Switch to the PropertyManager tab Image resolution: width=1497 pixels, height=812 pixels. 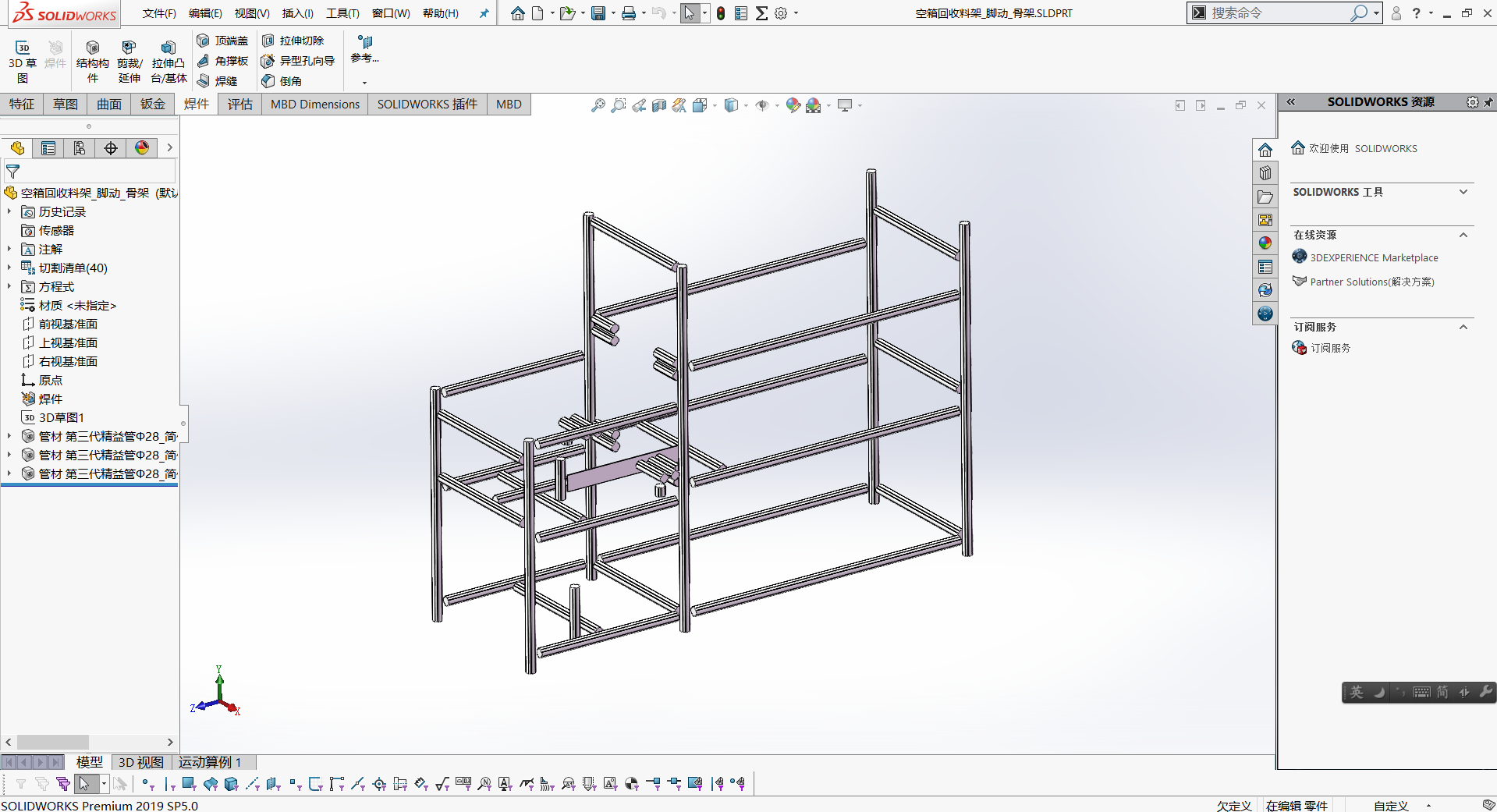coord(48,148)
